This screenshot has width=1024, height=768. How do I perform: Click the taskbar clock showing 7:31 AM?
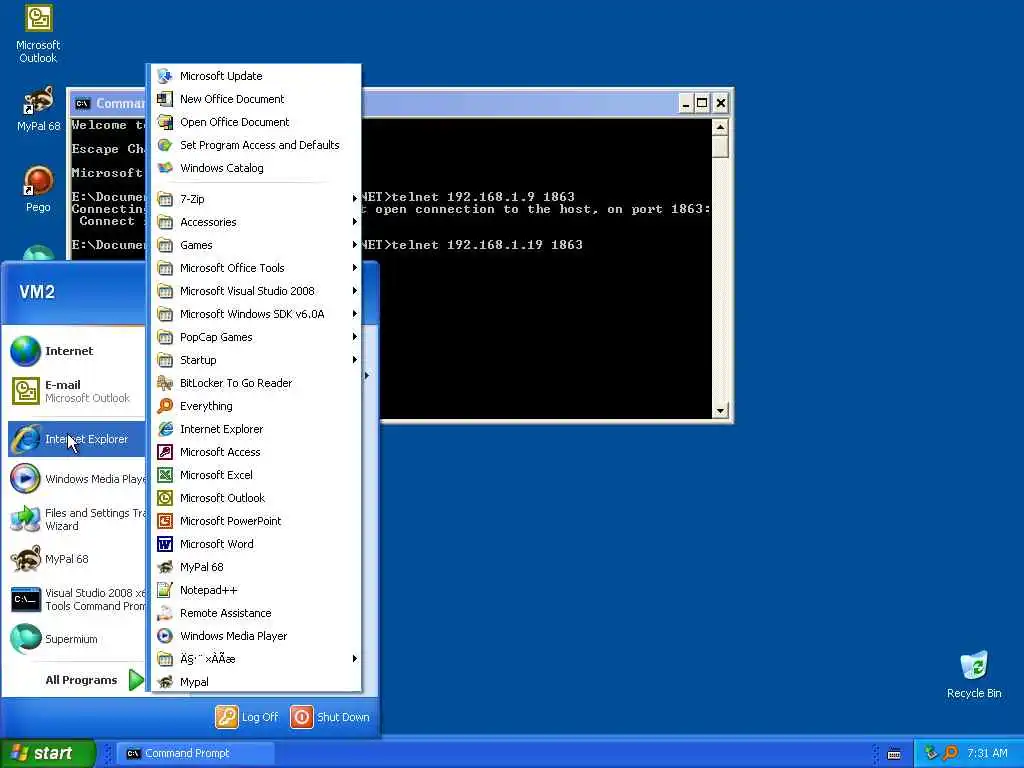(987, 753)
